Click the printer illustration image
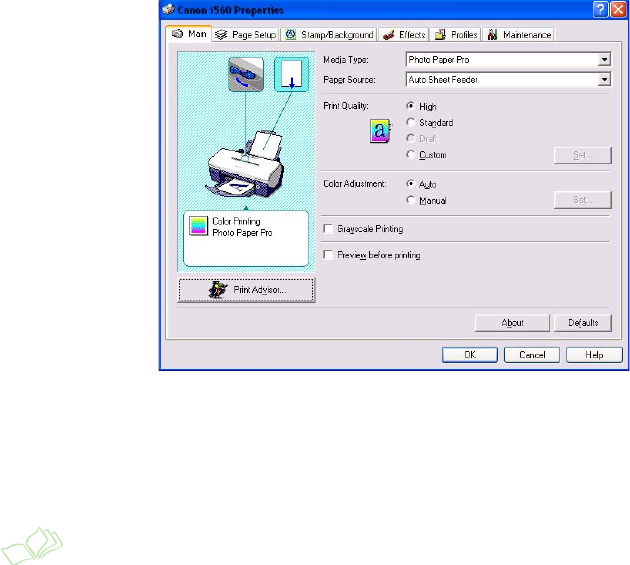This screenshot has height=565, width=630. (246, 165)
